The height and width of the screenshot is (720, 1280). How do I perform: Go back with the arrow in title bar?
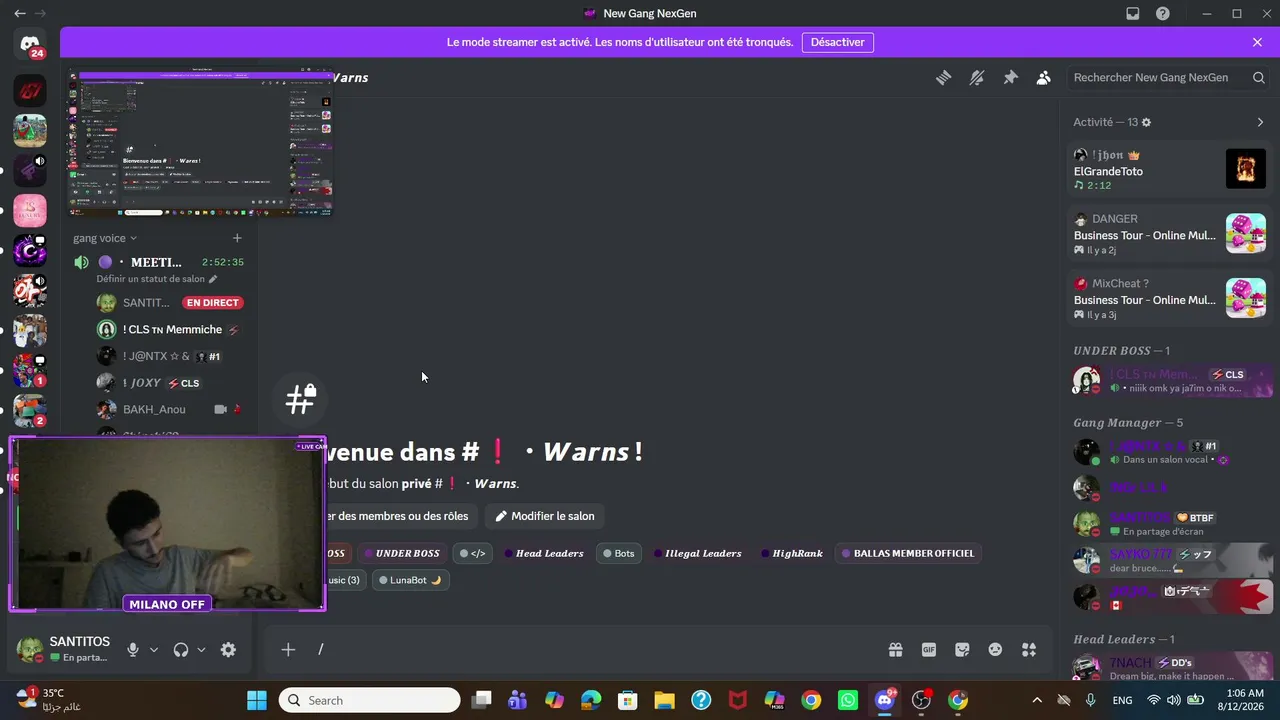[x=20, y=13]
